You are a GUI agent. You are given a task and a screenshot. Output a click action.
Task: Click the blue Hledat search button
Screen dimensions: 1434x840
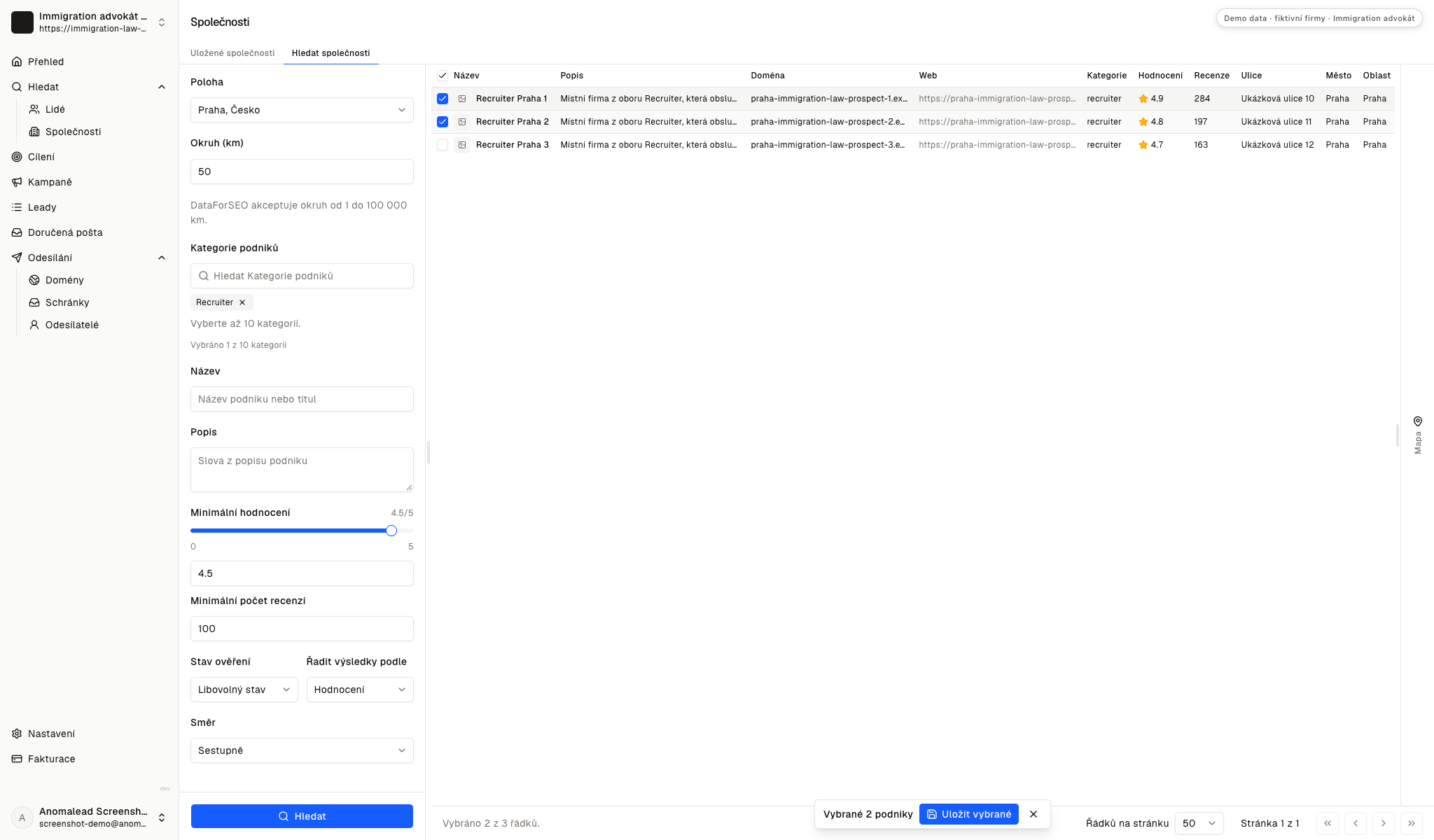pos(302,816)
